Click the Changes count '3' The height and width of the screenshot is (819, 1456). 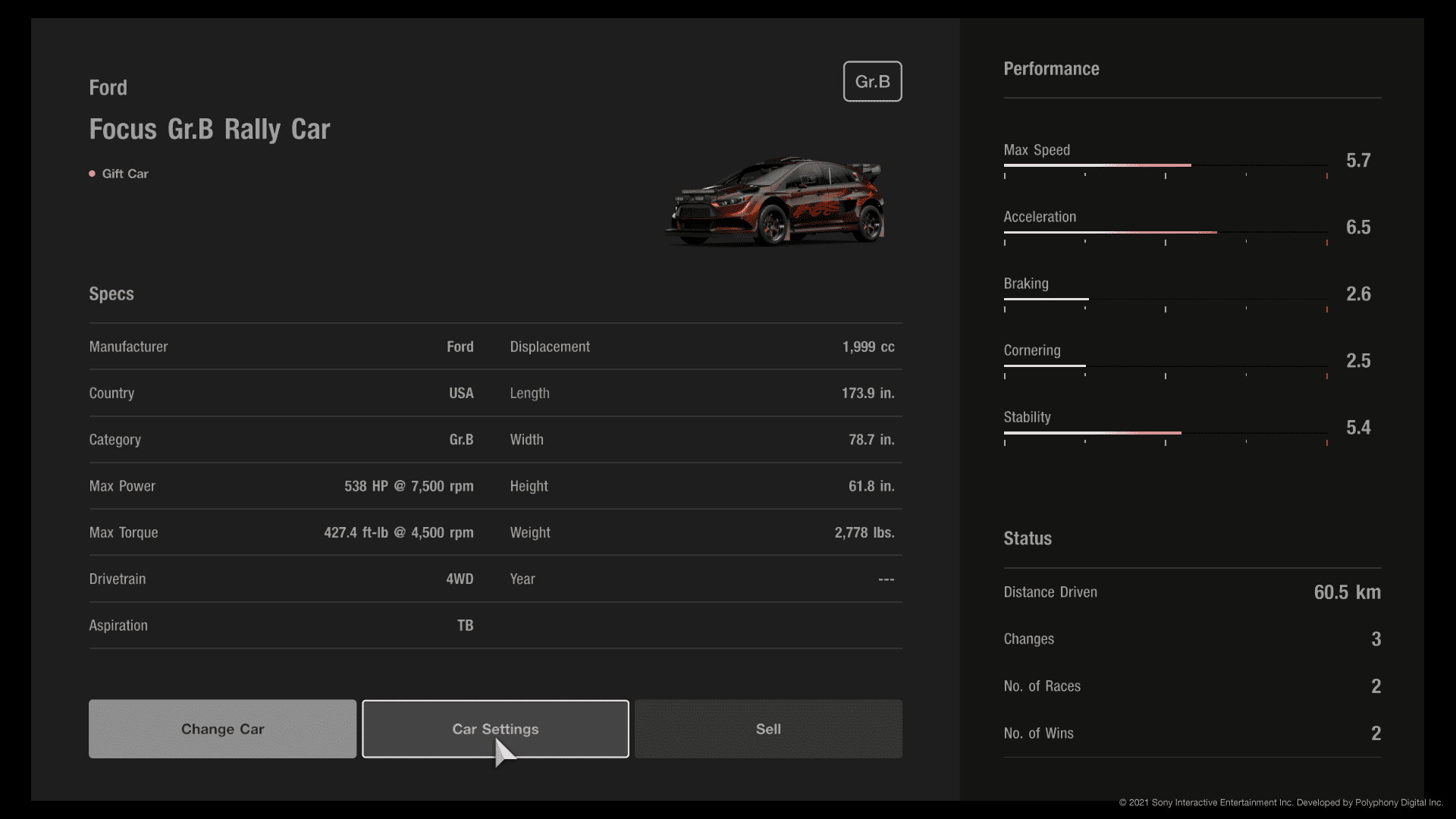tap(1376, 639)
